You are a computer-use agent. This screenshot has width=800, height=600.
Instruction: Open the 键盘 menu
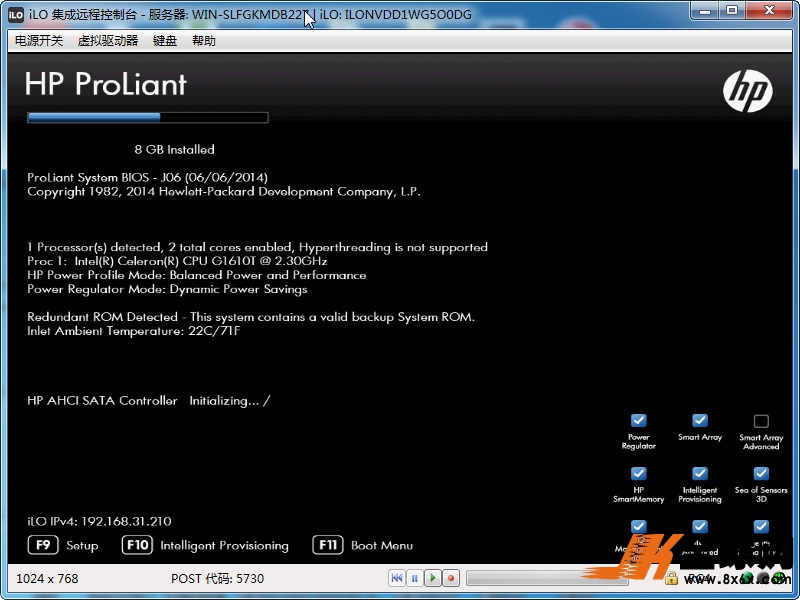[165, 41]
